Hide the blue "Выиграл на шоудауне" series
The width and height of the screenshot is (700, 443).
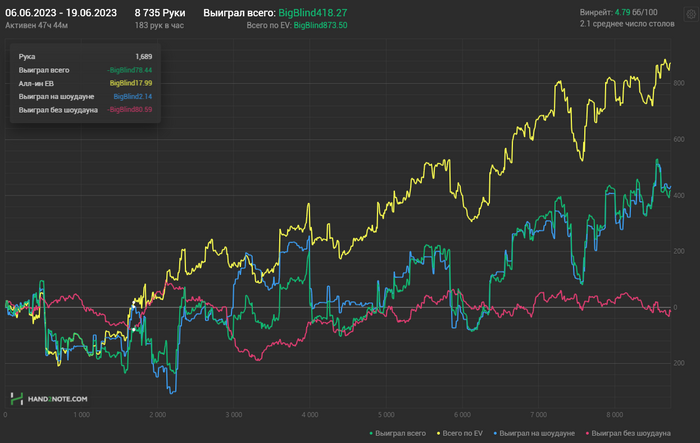click(x=535, y=432)
